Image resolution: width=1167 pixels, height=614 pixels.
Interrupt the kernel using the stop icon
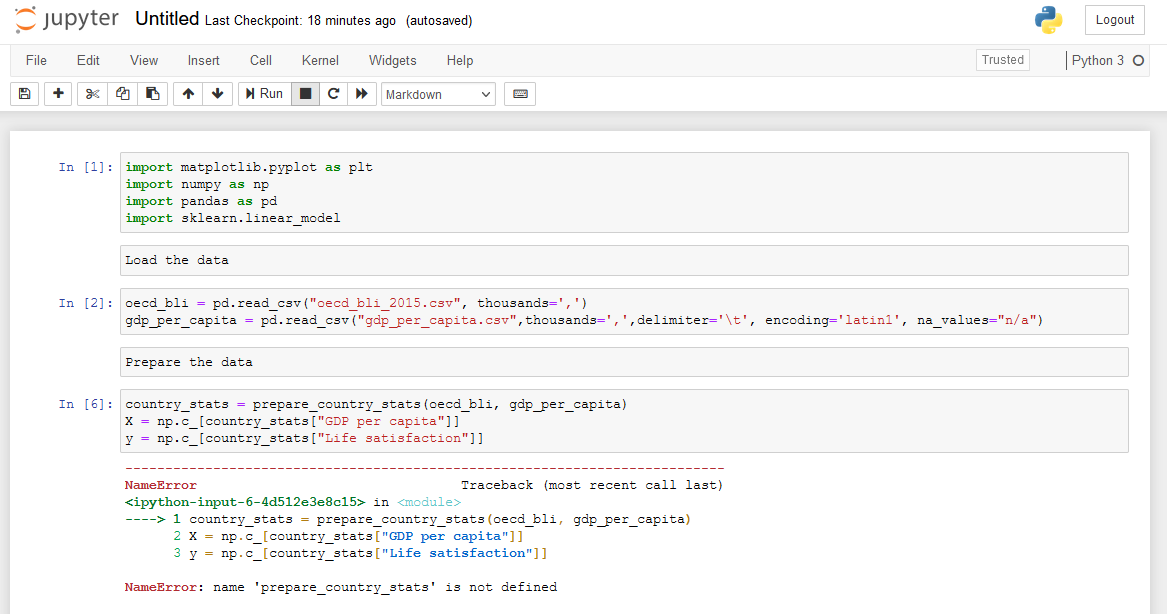point(305,93)
